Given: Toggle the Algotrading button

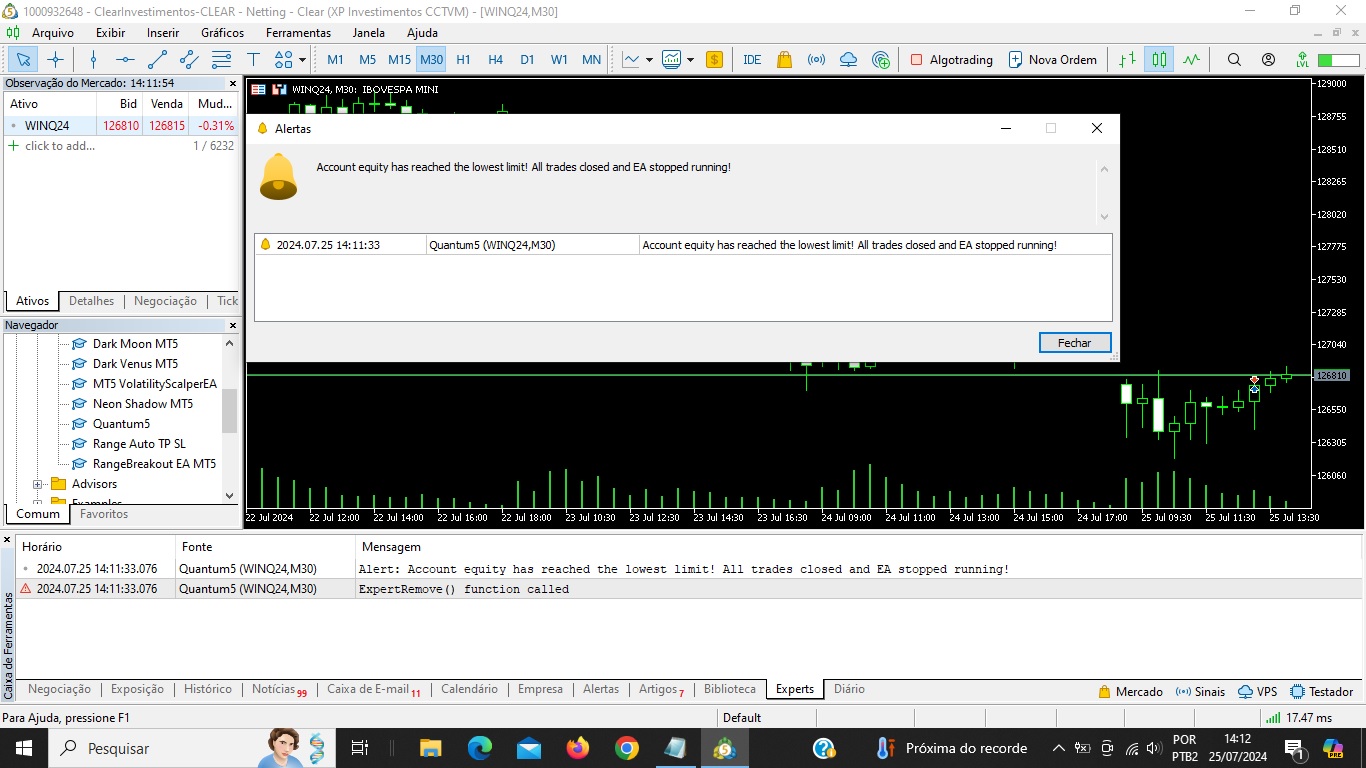Looking at the screenshot, I should coord(951,59).
